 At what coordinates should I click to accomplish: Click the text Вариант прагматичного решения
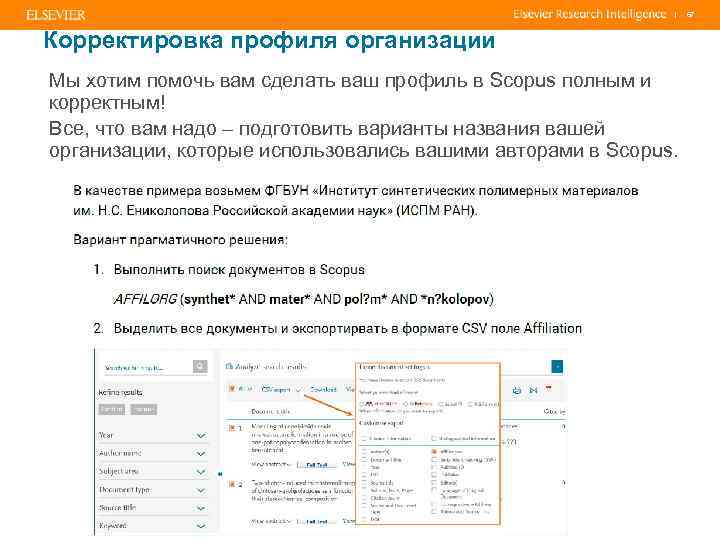(x=180, y=240)
